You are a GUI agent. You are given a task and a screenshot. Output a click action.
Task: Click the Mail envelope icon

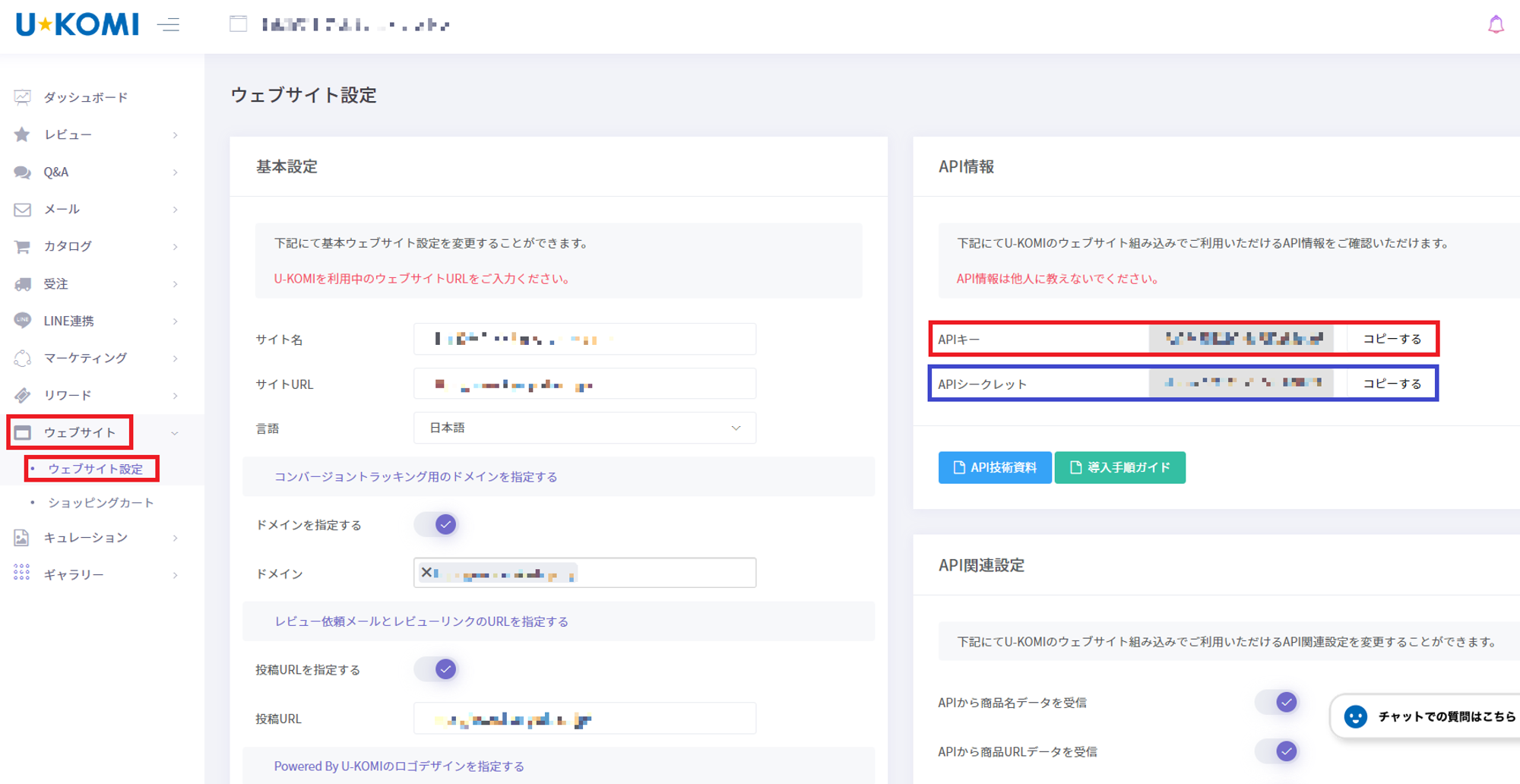coord(22,210)
